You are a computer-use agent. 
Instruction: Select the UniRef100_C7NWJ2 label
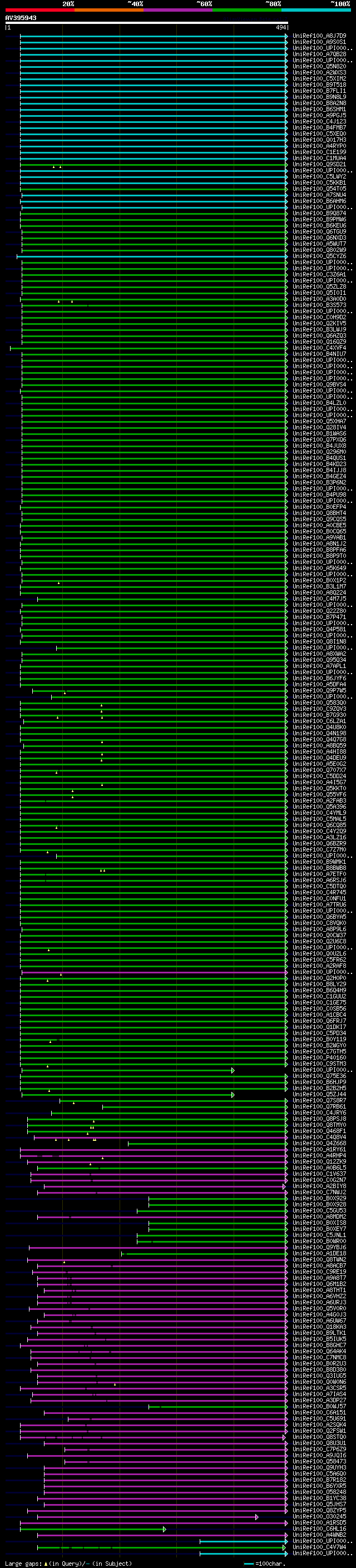click(319, 1192)
